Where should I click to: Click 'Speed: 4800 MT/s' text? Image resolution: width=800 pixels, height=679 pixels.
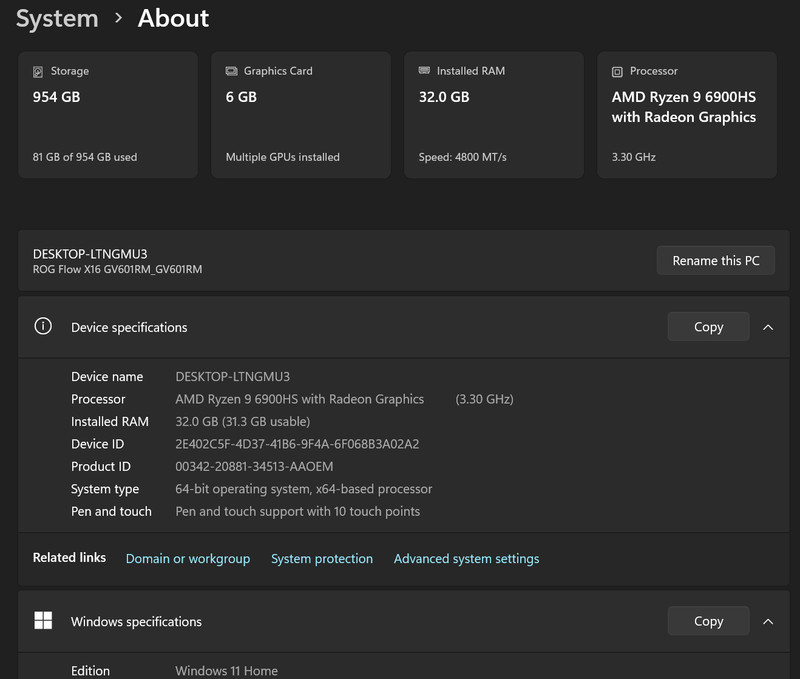click(x=462, y=157)
